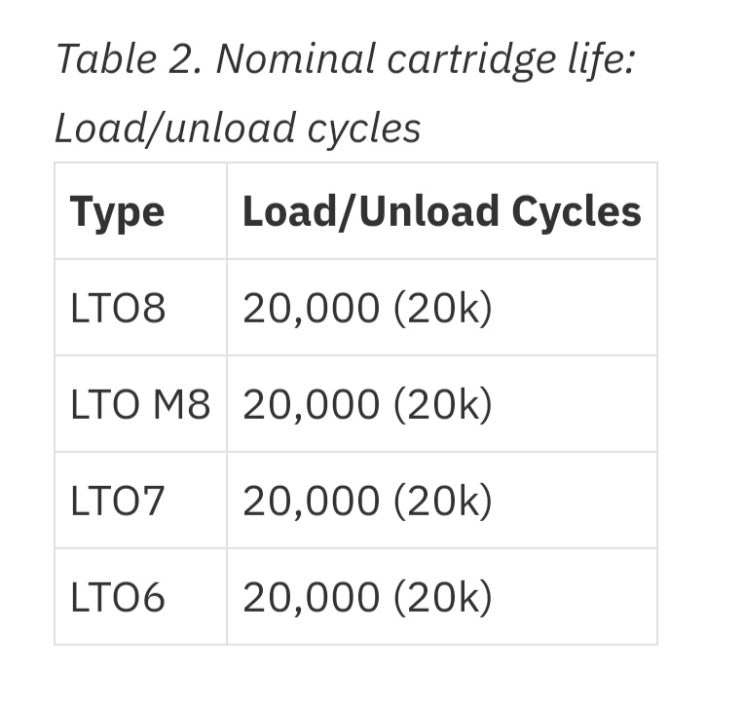
Task: Click '(20k)' in the LTO6 row
Action: (x=443, y=598)
